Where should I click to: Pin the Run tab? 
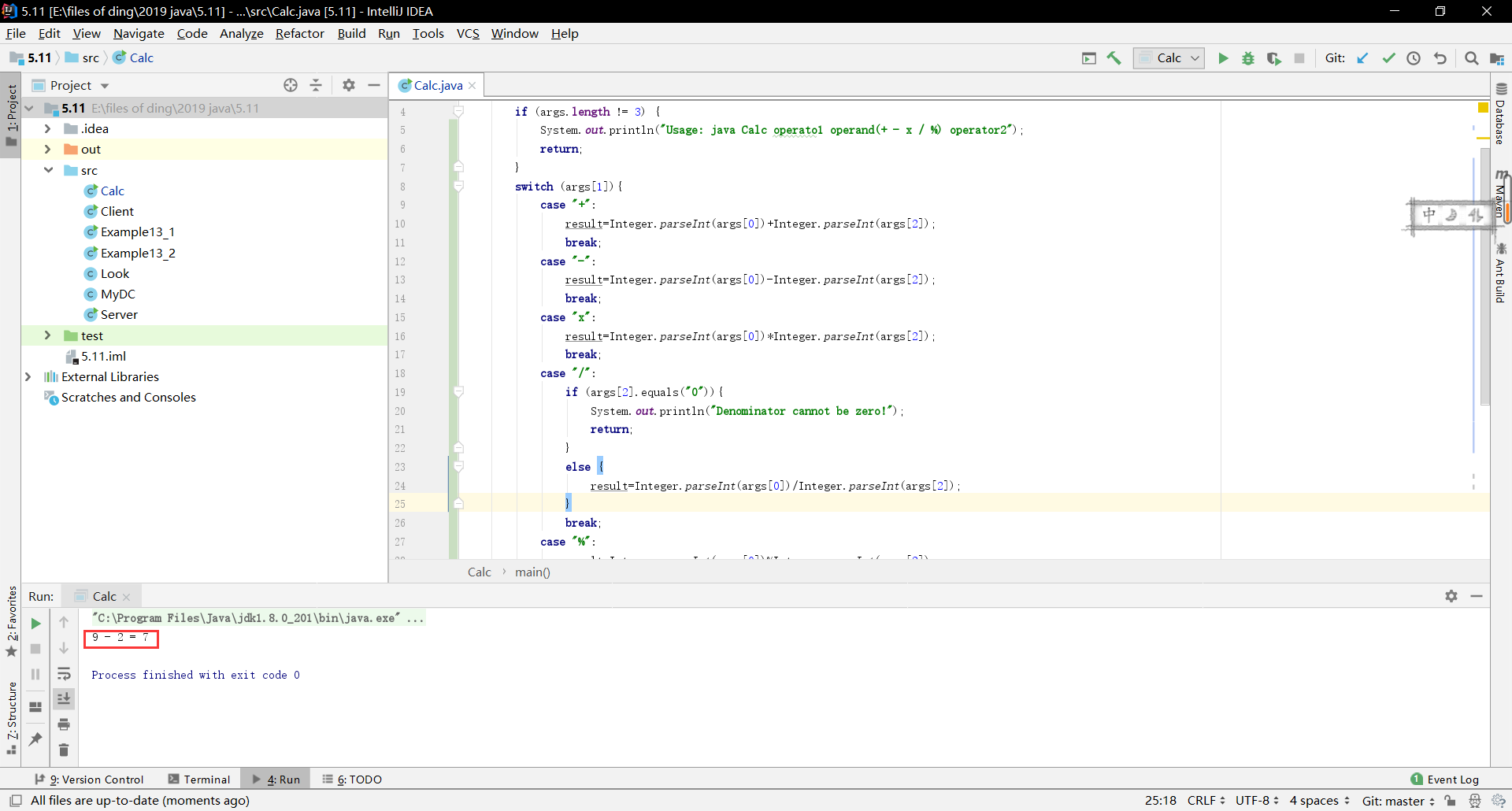click(35, 739)
